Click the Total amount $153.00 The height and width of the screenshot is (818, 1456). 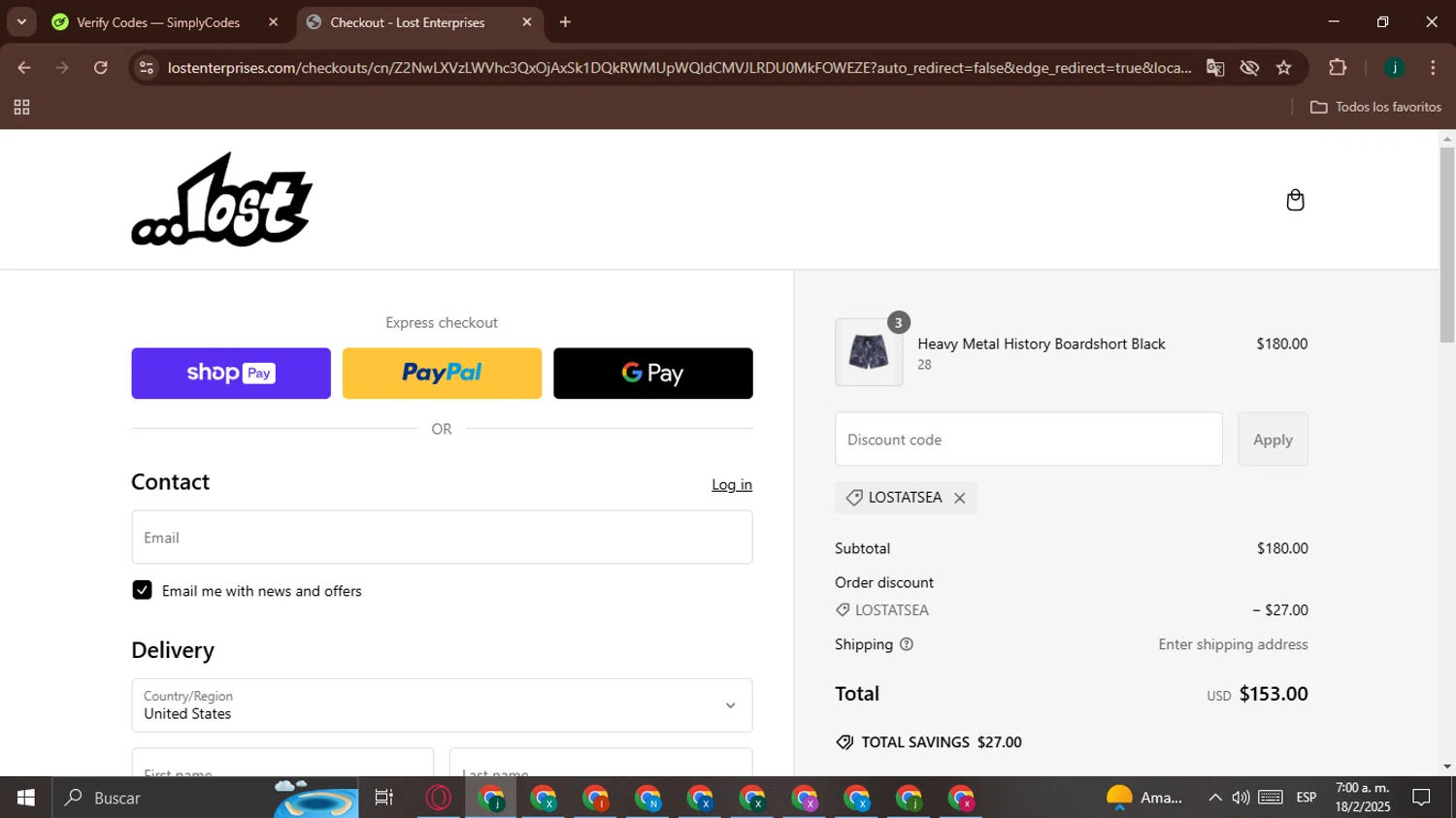pyautogui.click(x=1274, y=694)
